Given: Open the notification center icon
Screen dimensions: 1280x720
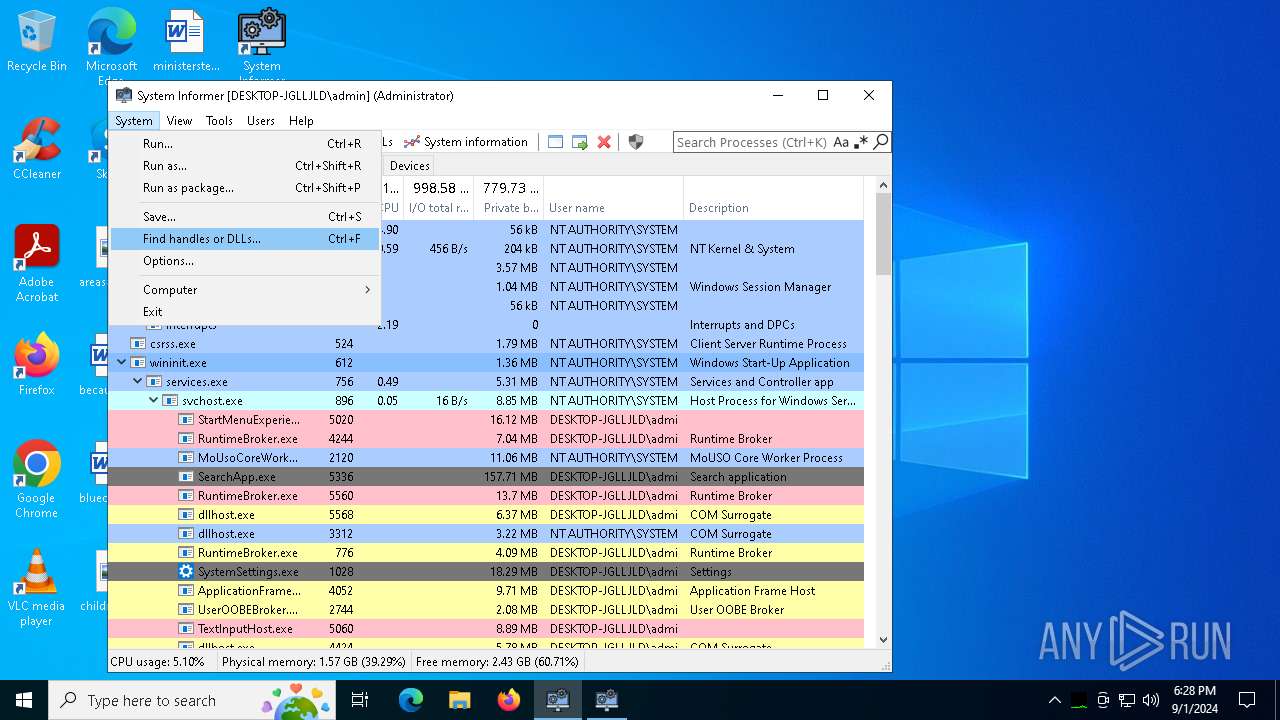Looking at the screenshot, I should (x=1247, y=700).
